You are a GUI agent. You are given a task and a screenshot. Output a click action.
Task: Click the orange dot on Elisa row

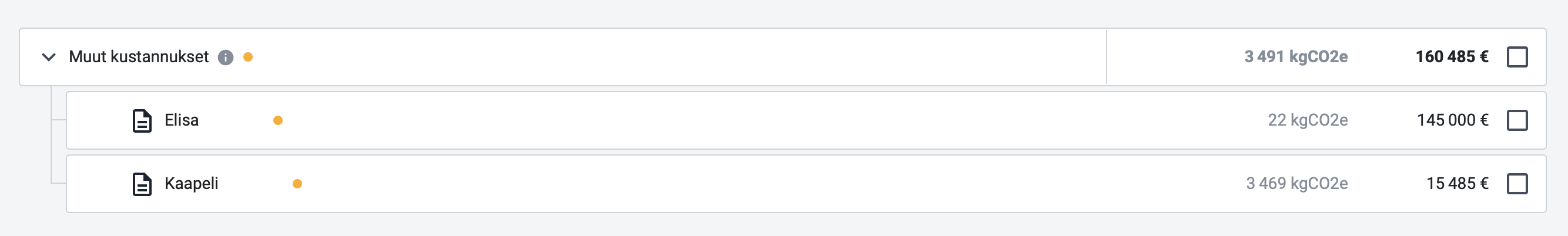[x=277, y=120]
